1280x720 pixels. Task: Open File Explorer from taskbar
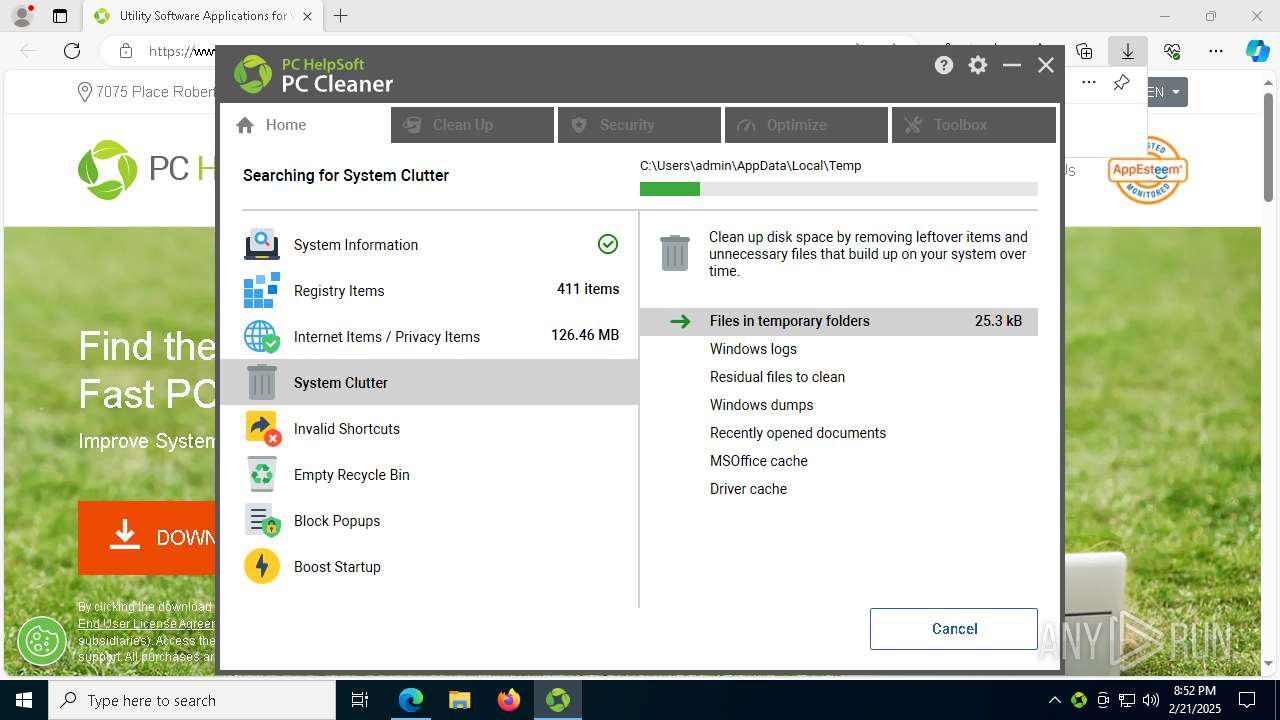[x=460, y=700]
